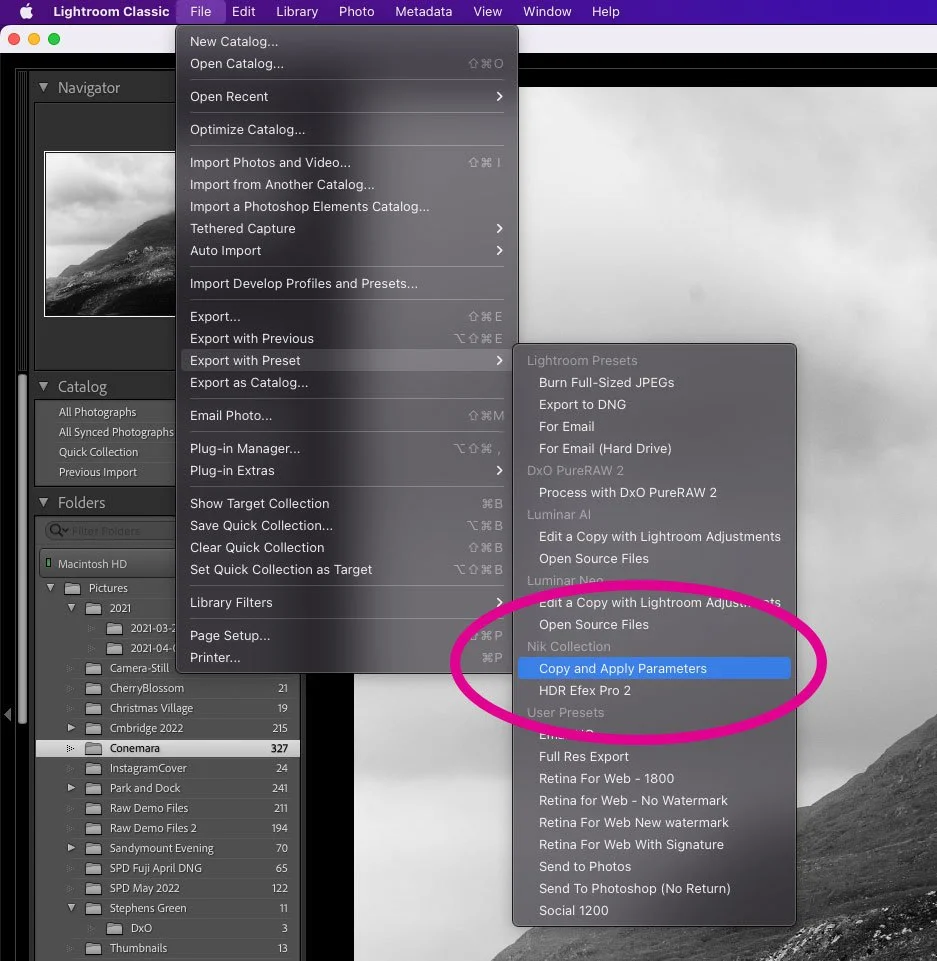Open the Edit menu
The height and width of the screenshot is (961, 937).
[x=243, y=11]
